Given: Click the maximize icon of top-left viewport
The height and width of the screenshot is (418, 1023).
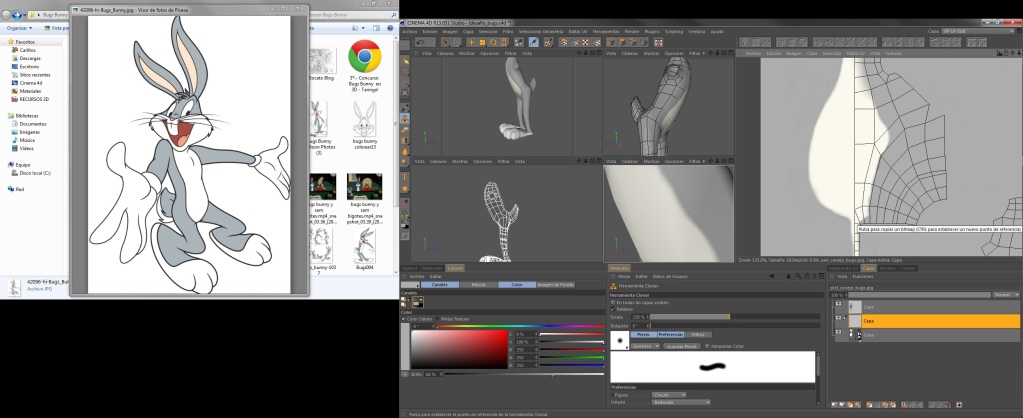Looking at the screenshot, I should tap(599, 53).
